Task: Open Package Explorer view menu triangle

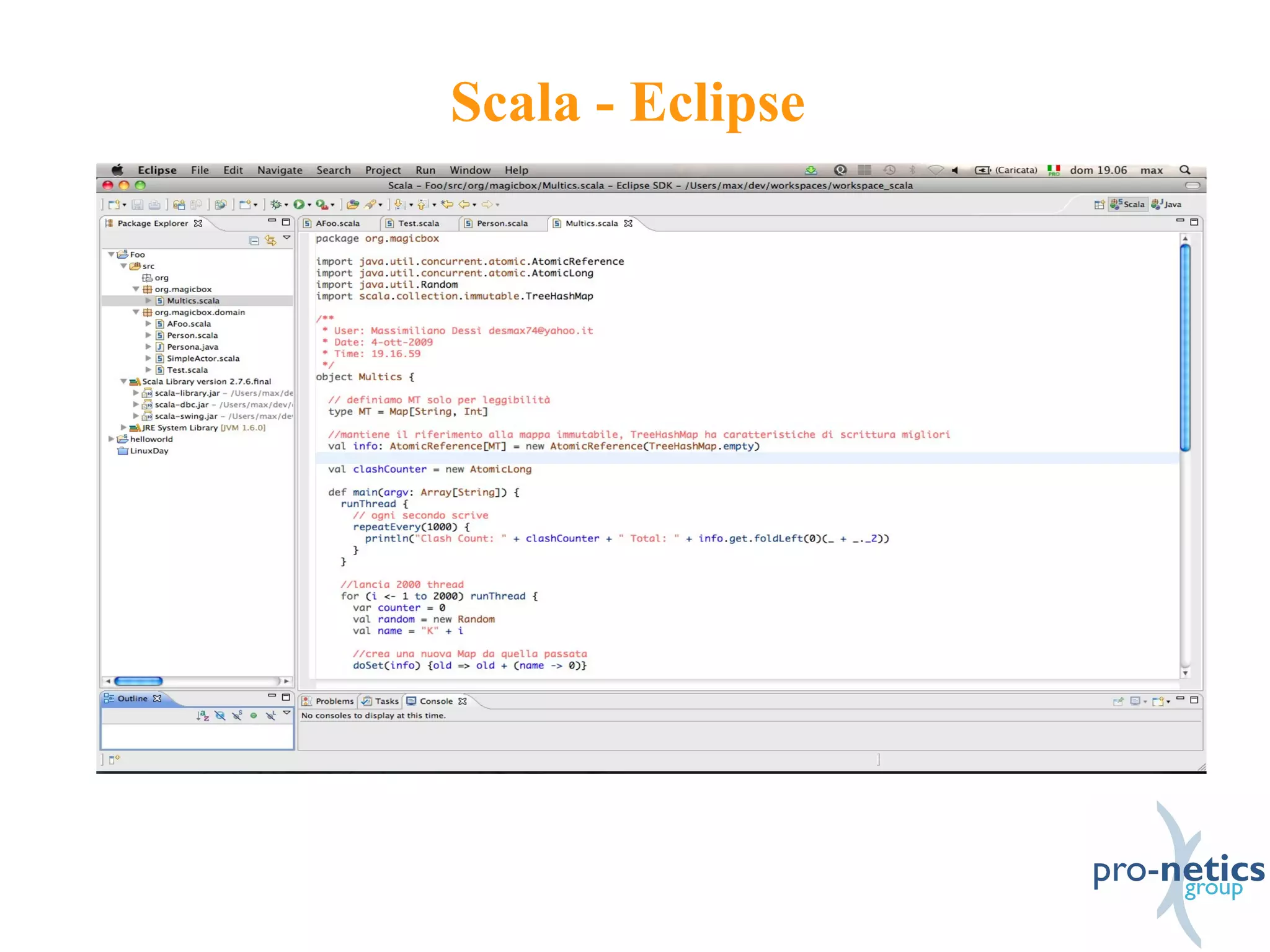Action: pyautogui.click(x=286, y=238)
